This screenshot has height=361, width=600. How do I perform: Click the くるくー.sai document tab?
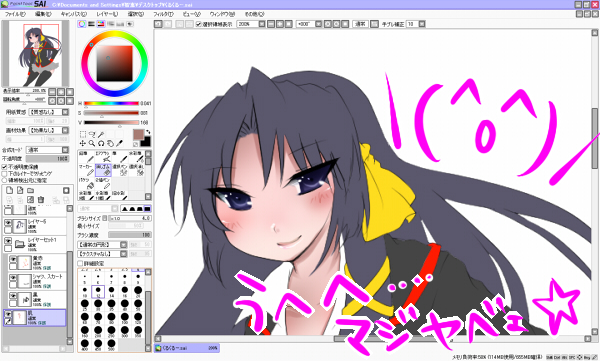[187, 348]
